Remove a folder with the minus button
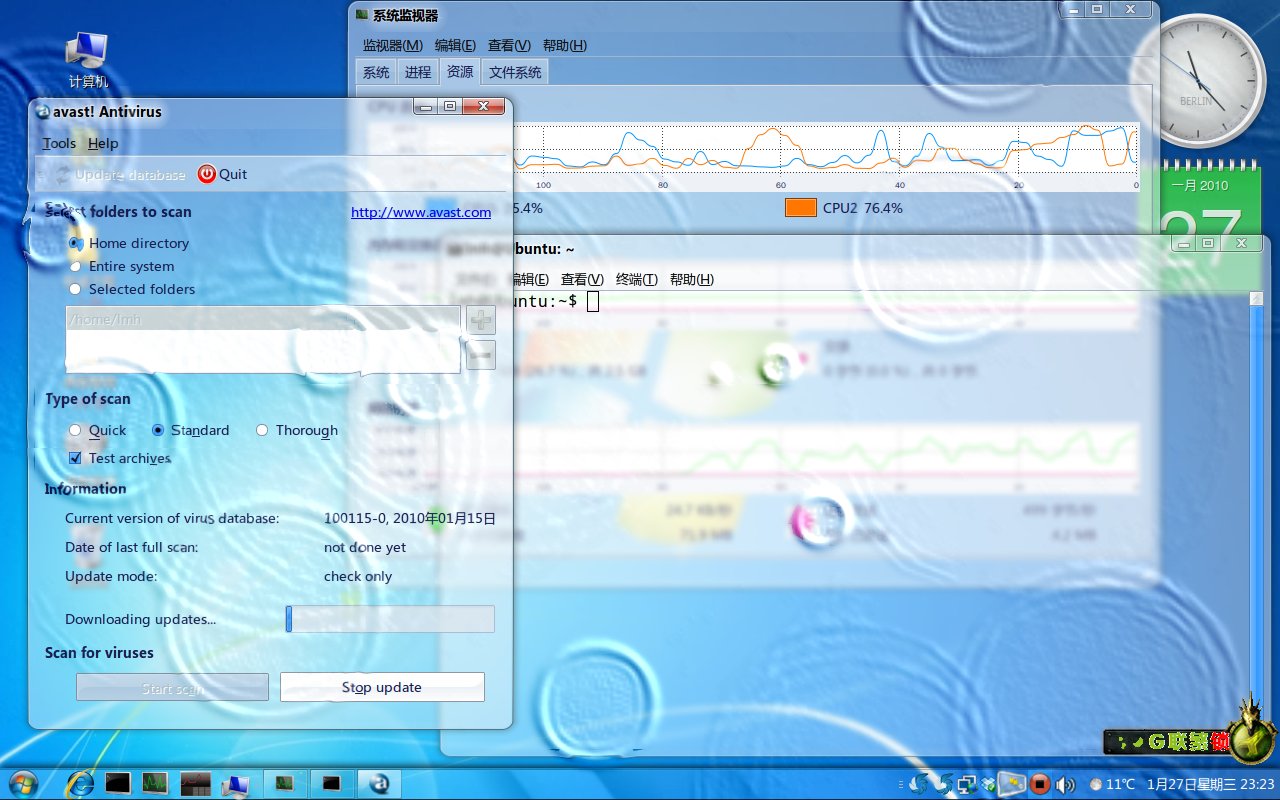 [481, 354]
